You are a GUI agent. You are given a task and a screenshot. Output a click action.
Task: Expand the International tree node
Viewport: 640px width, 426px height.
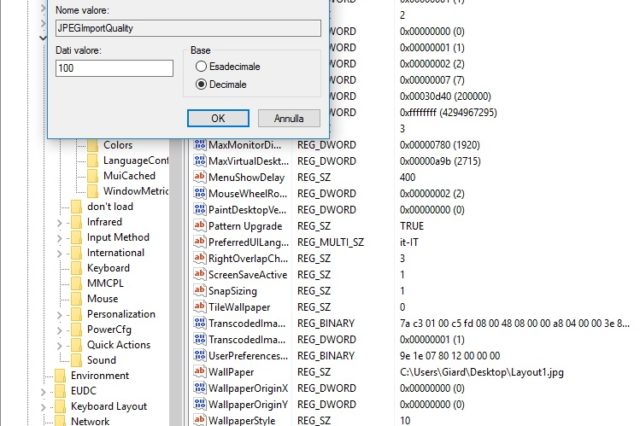60,253
